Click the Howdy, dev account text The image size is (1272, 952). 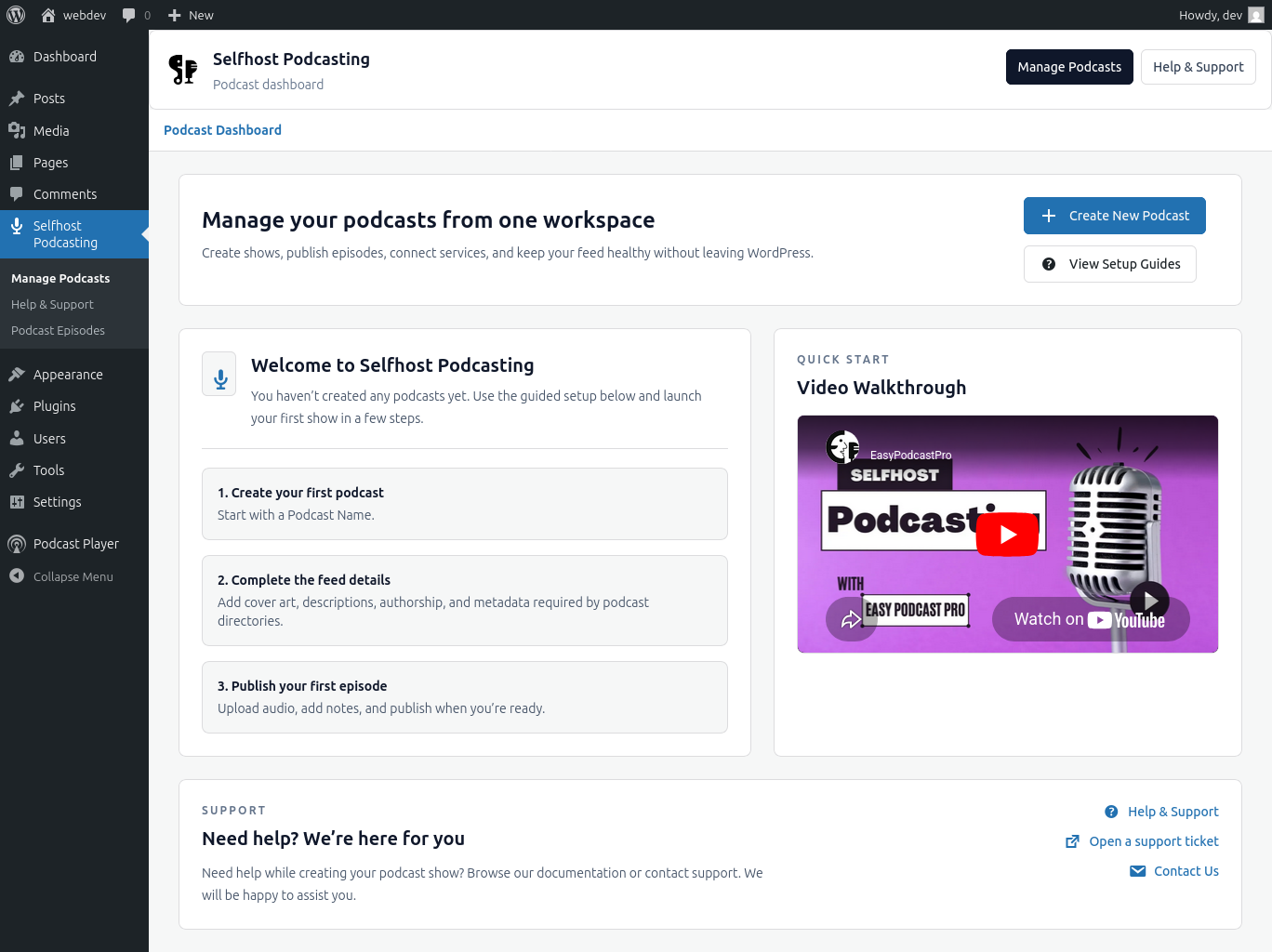1210,15
